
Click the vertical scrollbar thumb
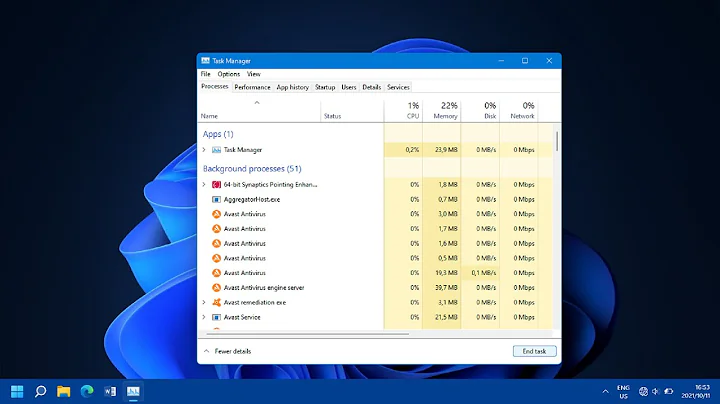coord(557,141)
